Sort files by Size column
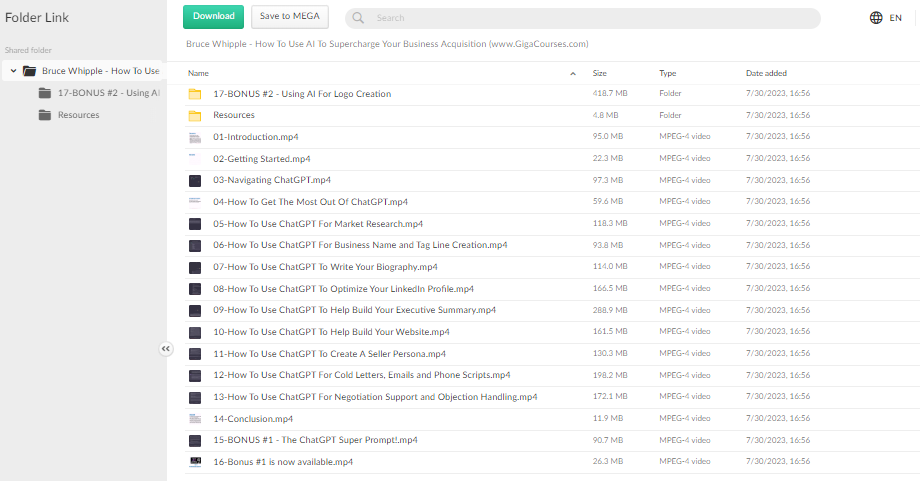The width and height of the screenshot is (920, 481). [600, 74]
